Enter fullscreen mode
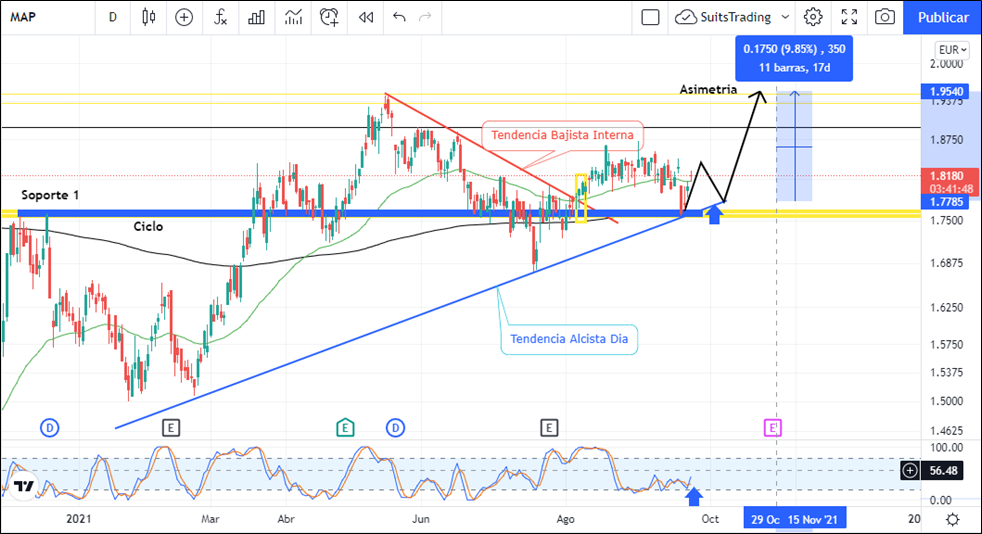The width and height of the screenshot is (982, 534). [849, 17]
